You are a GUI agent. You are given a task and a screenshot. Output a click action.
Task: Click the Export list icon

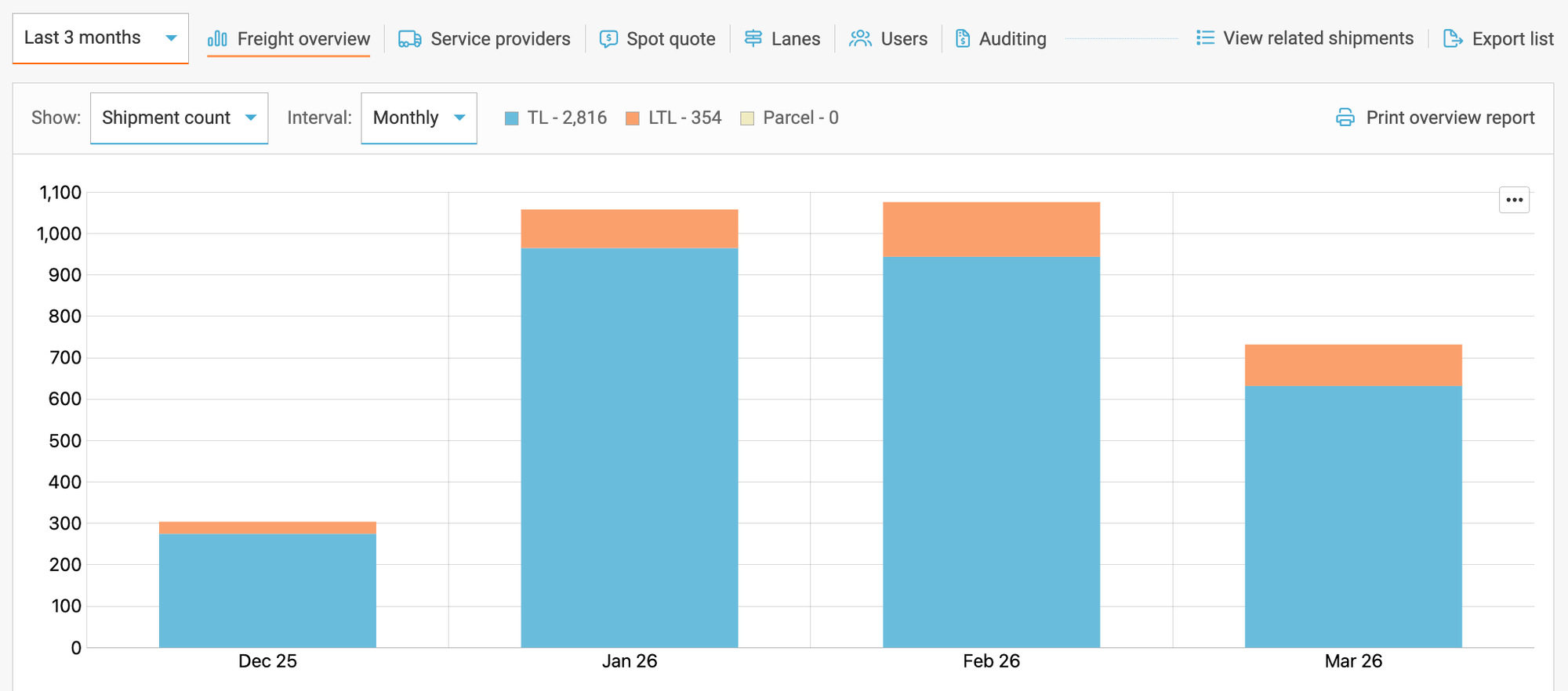click(1453, 38)
